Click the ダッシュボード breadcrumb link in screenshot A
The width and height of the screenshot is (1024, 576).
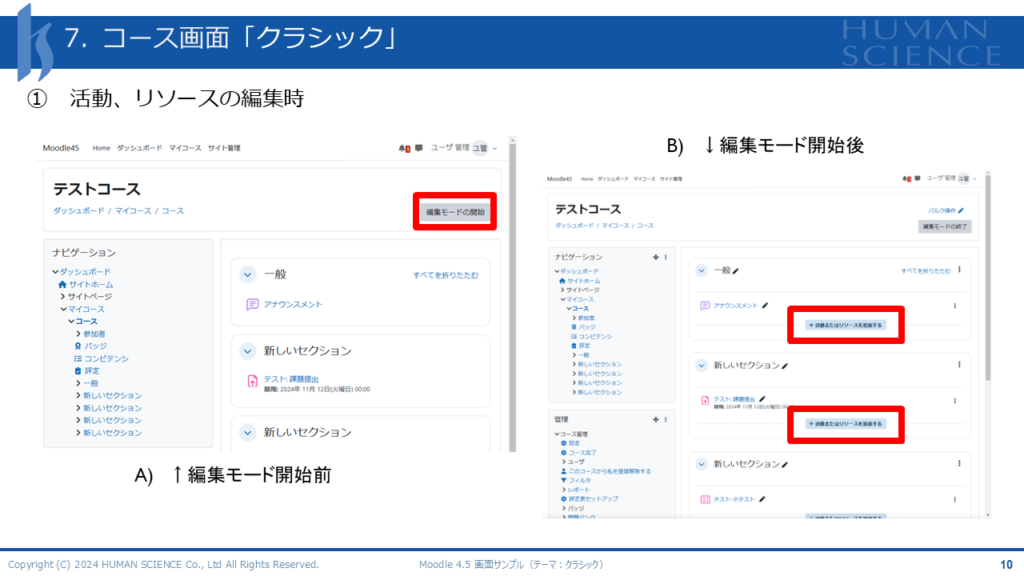pyautogui.click(x=78, y=211)
